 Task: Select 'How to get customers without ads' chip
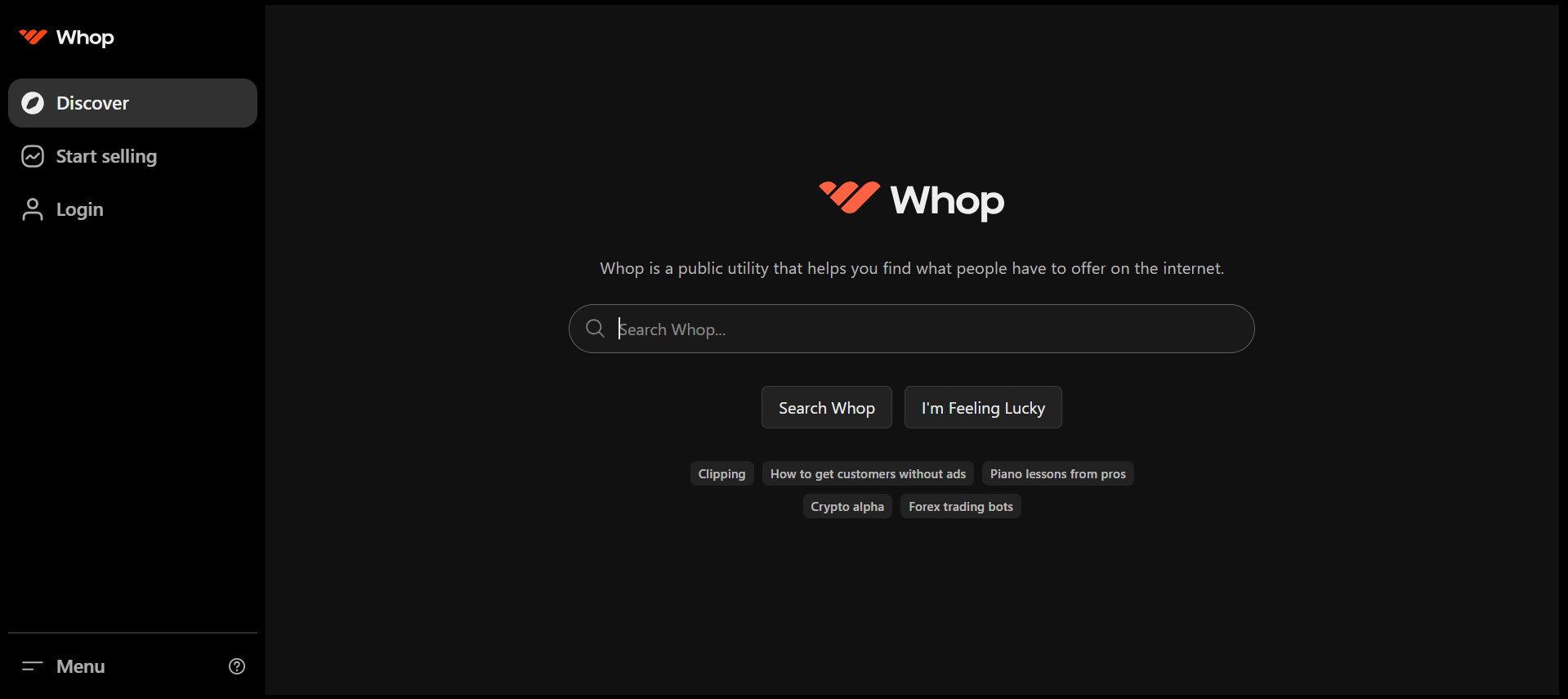coord(868,474)
